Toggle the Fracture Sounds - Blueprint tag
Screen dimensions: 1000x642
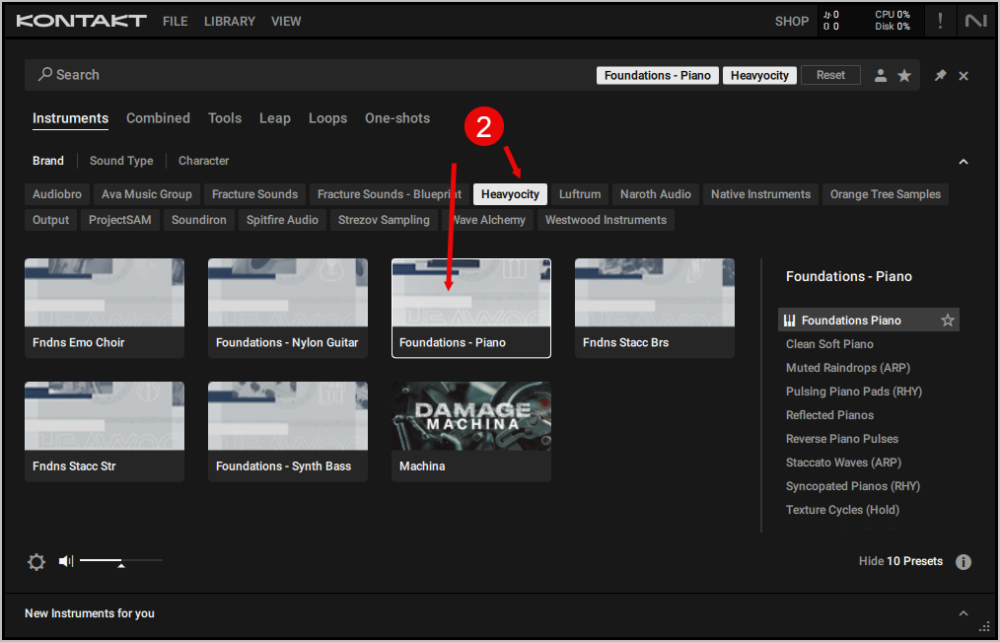pyautogui.click(x=389, y=194)
